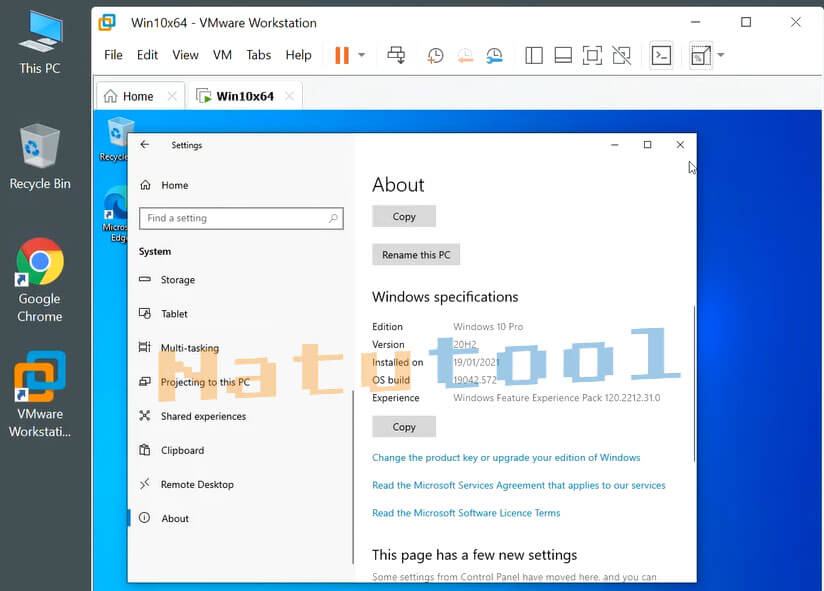This screenshot has width=824, height=591.
Task: Expand the stretch guest display dropdown
Action: pos(720,56)
